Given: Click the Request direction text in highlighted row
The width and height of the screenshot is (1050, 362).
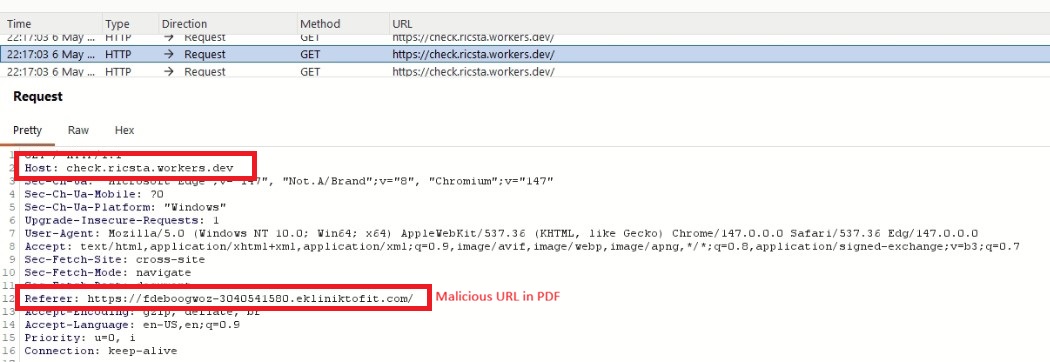Looking at the screenshot, I should coord(205,54).
